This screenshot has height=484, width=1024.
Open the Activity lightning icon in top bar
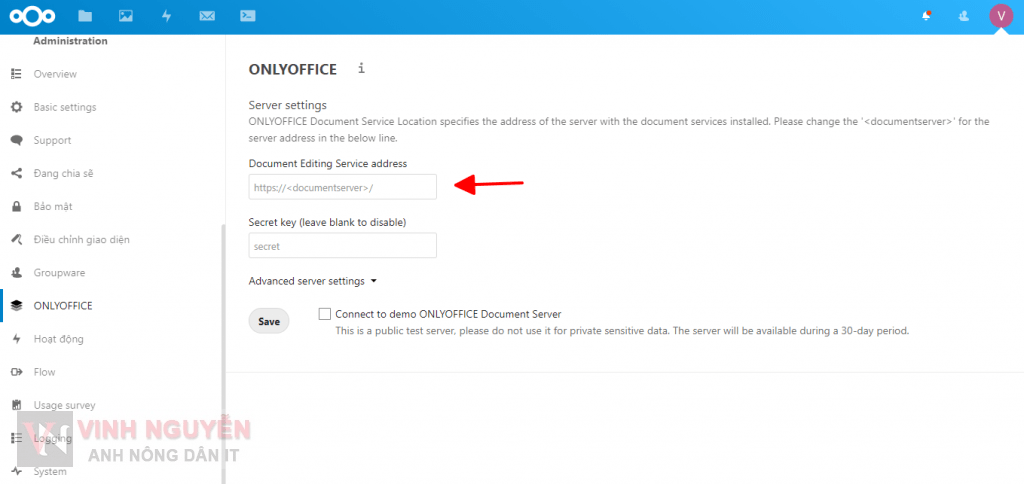166,16
